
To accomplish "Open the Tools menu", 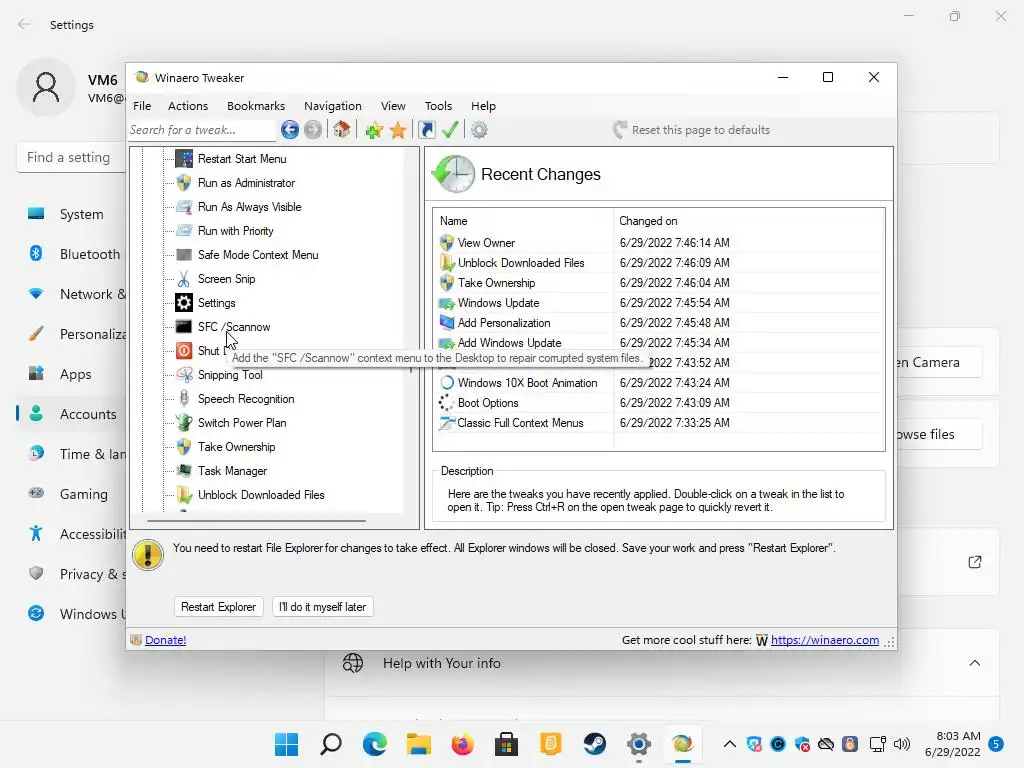I will (x=438, y=106).
